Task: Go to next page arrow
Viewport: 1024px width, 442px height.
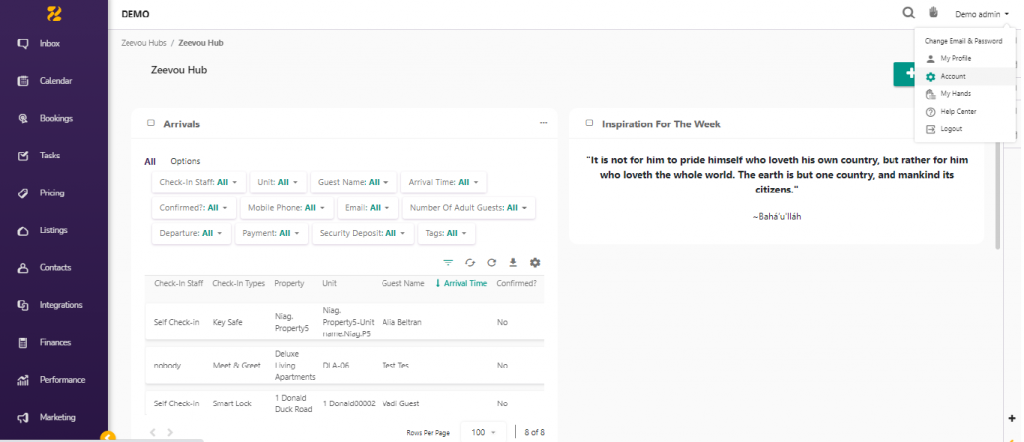Action: click(x=170, y=432)
